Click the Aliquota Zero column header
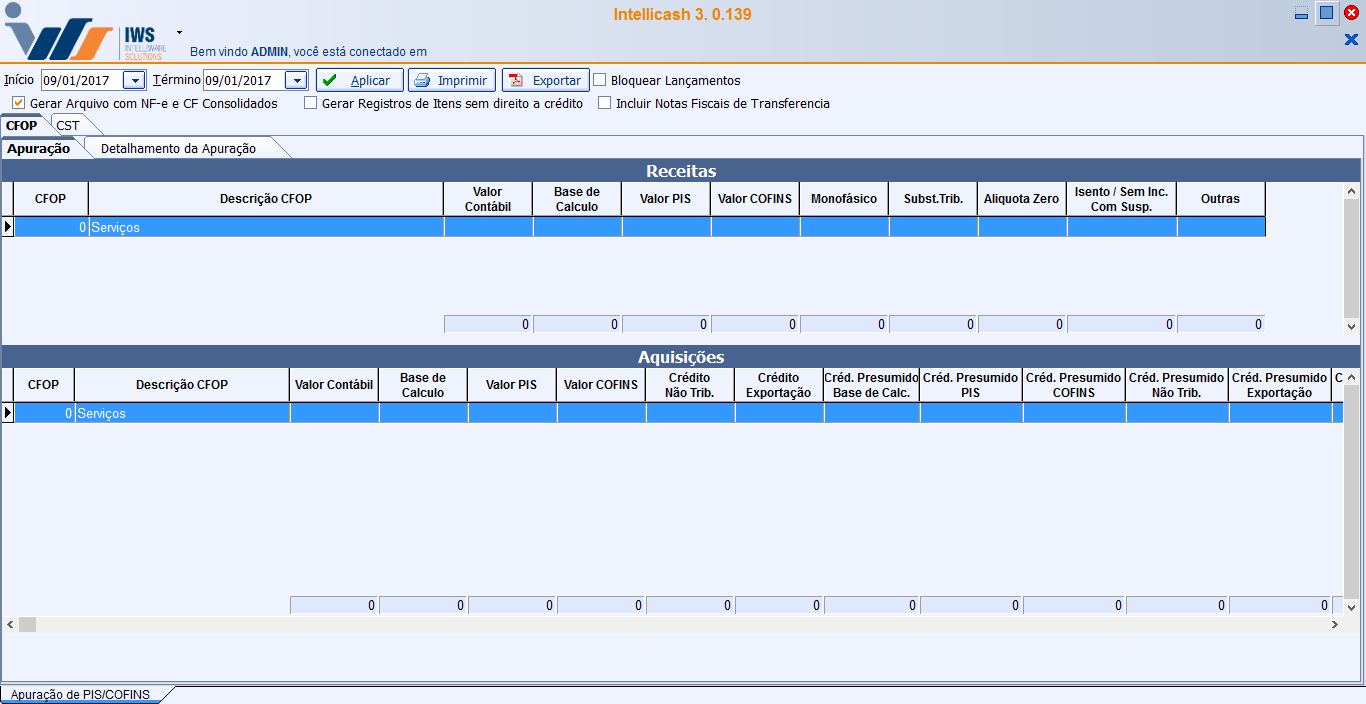Screen dimensions: 1366x704 tap(1022, 199)
